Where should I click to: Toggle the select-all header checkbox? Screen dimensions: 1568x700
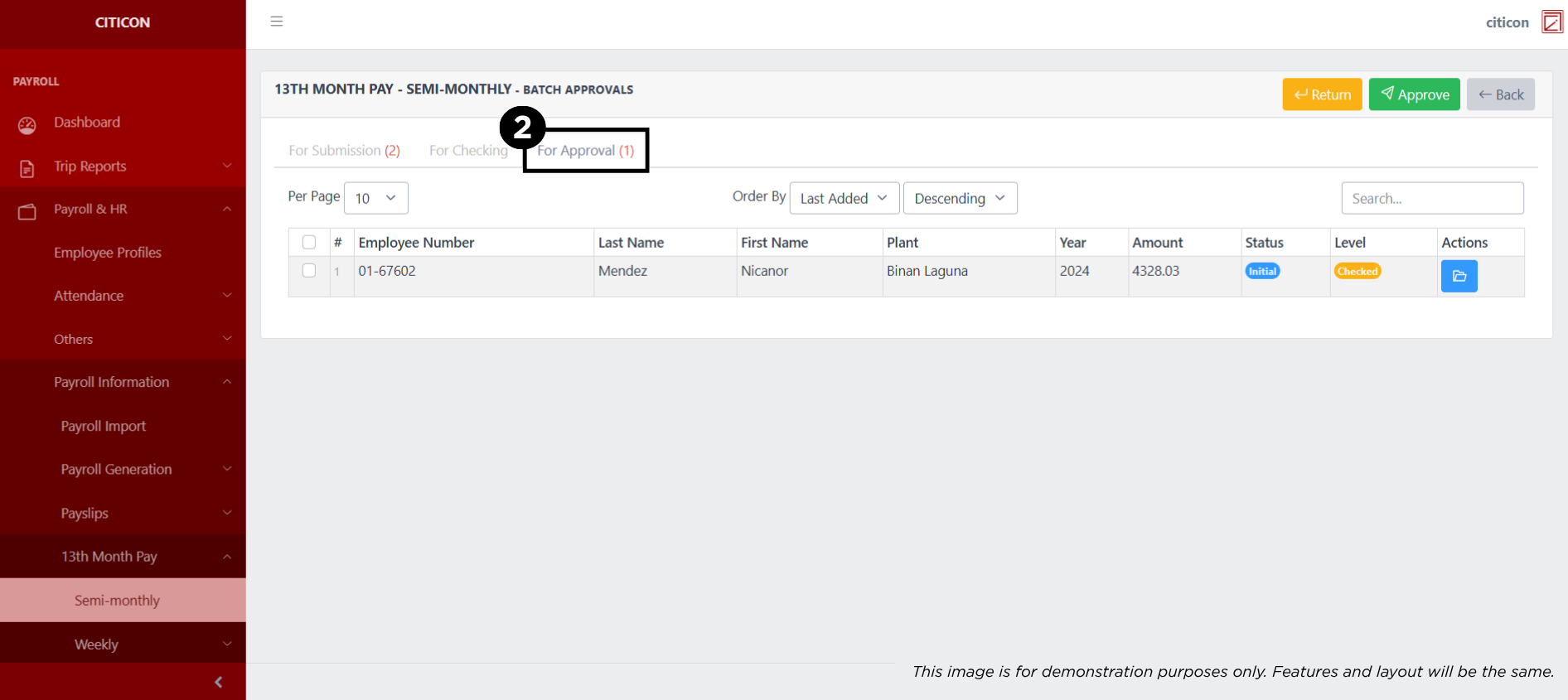[309, 243]
